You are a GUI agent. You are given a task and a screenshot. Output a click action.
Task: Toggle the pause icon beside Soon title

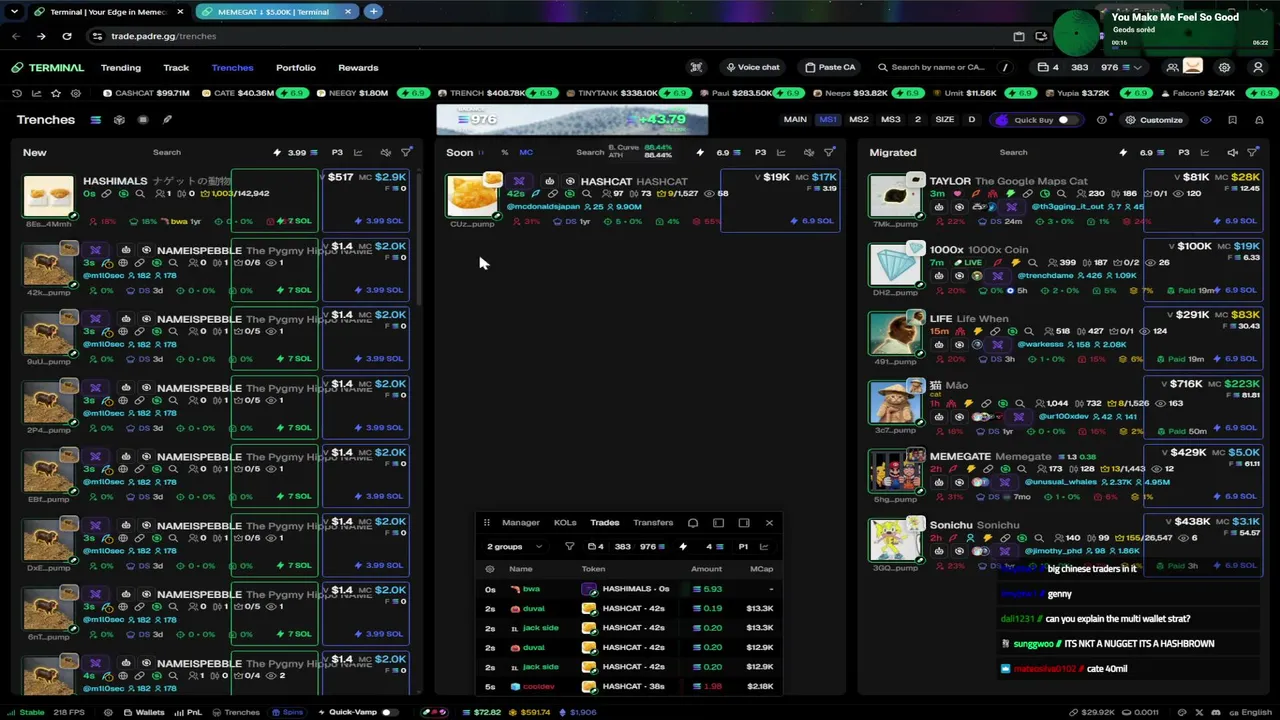coord(481,152)
